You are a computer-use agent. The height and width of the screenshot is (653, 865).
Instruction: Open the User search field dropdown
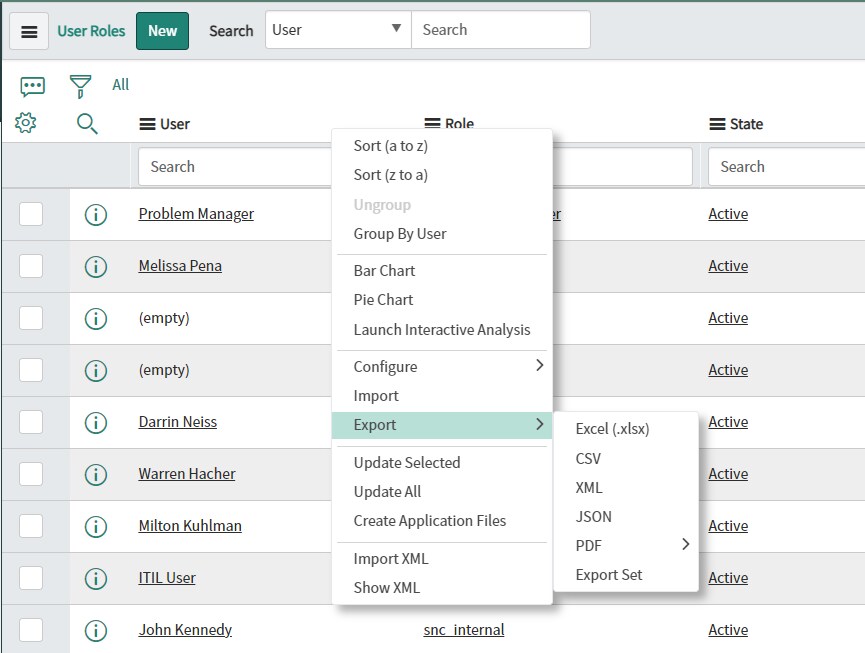coord(338,30)
